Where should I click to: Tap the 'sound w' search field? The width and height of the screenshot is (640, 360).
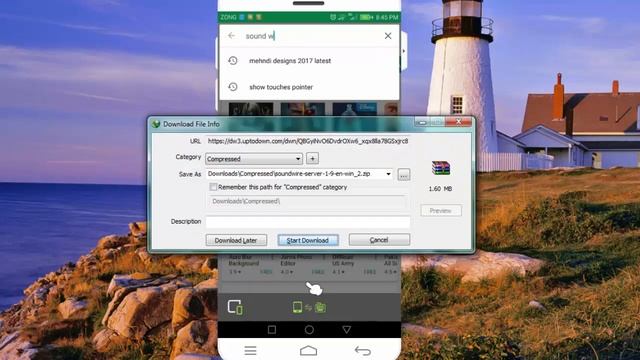[310, 36]
